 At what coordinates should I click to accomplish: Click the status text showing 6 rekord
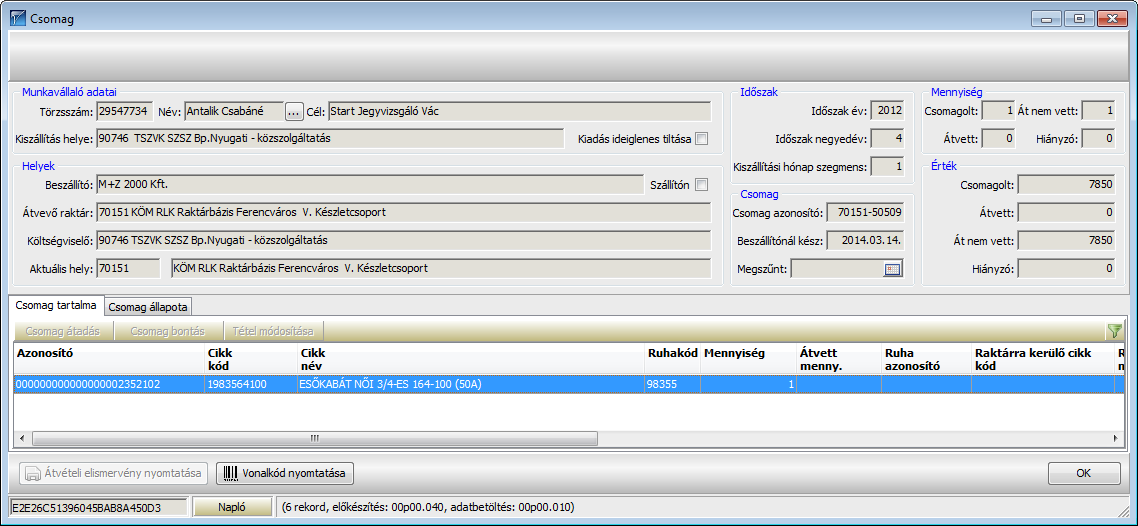427,507
